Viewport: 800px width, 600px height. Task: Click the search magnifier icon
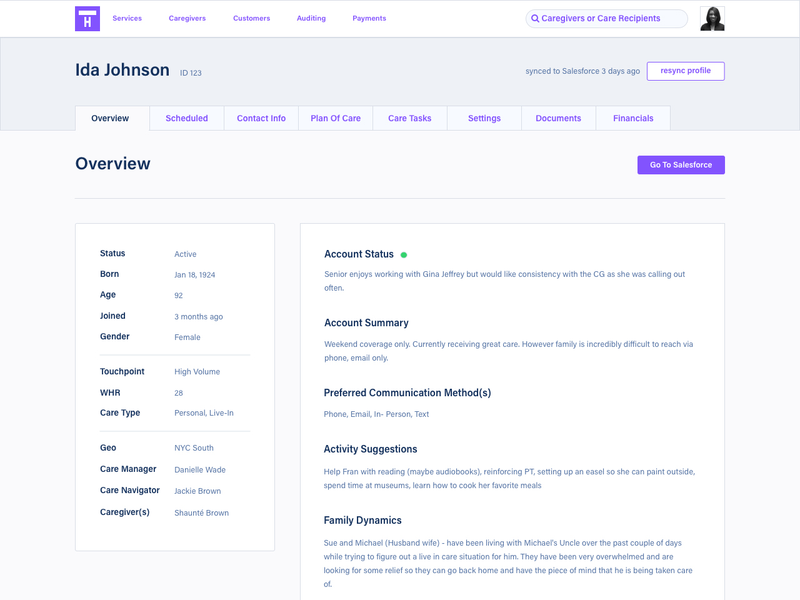coord(535,18)
